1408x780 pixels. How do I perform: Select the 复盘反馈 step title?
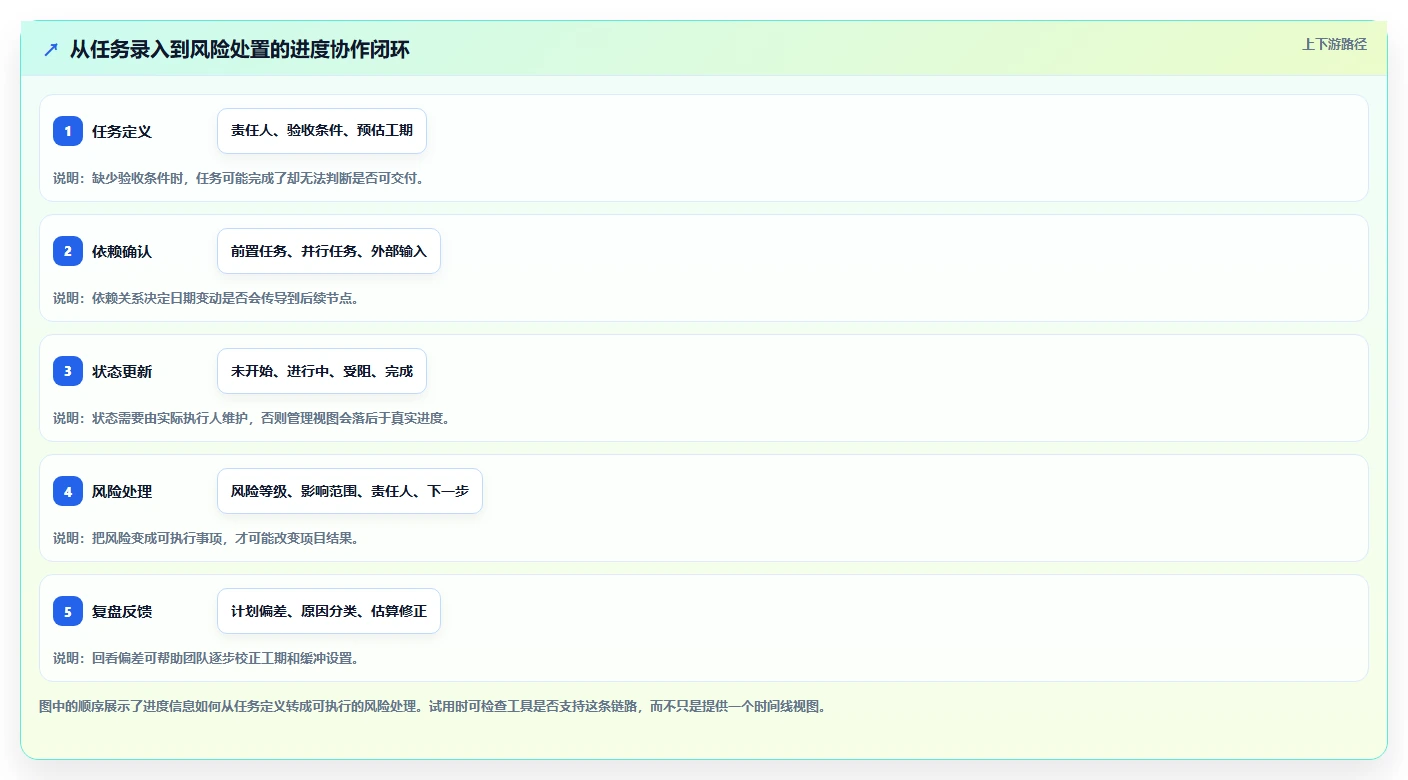(122, 611)
